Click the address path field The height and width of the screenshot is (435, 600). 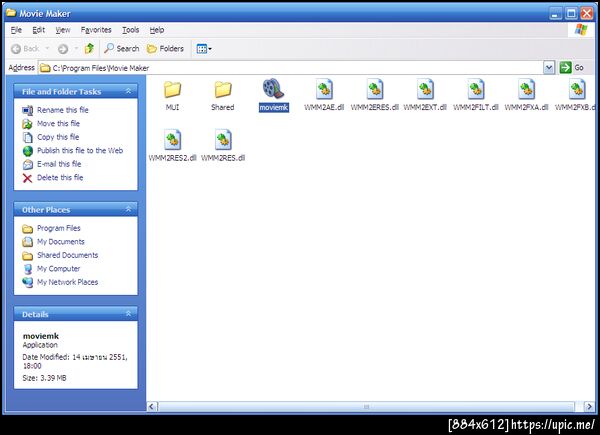(x=291, y=68)
